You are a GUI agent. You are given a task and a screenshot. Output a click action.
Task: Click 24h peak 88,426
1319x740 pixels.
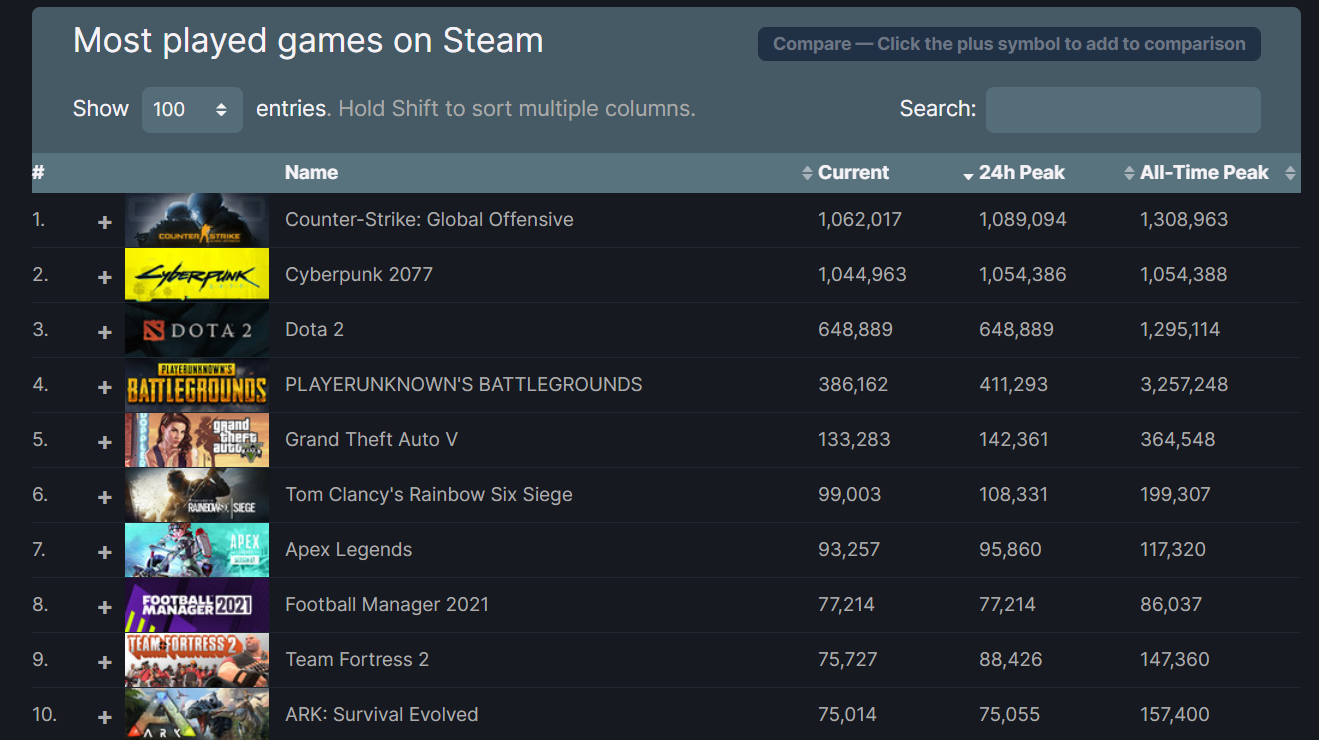pos(1011,659)
